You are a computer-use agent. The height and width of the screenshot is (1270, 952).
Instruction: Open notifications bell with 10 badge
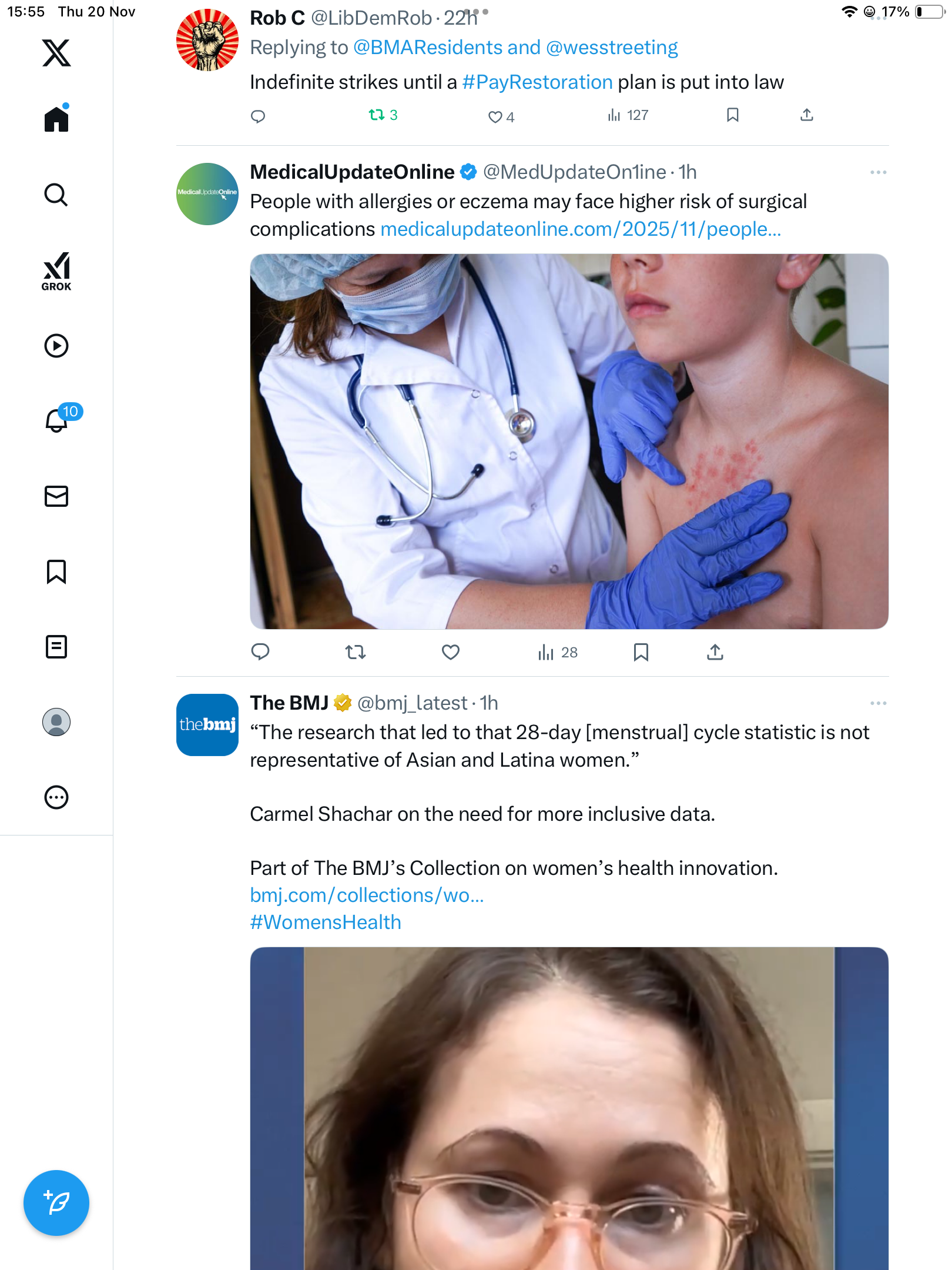click(x=57, y=420)
